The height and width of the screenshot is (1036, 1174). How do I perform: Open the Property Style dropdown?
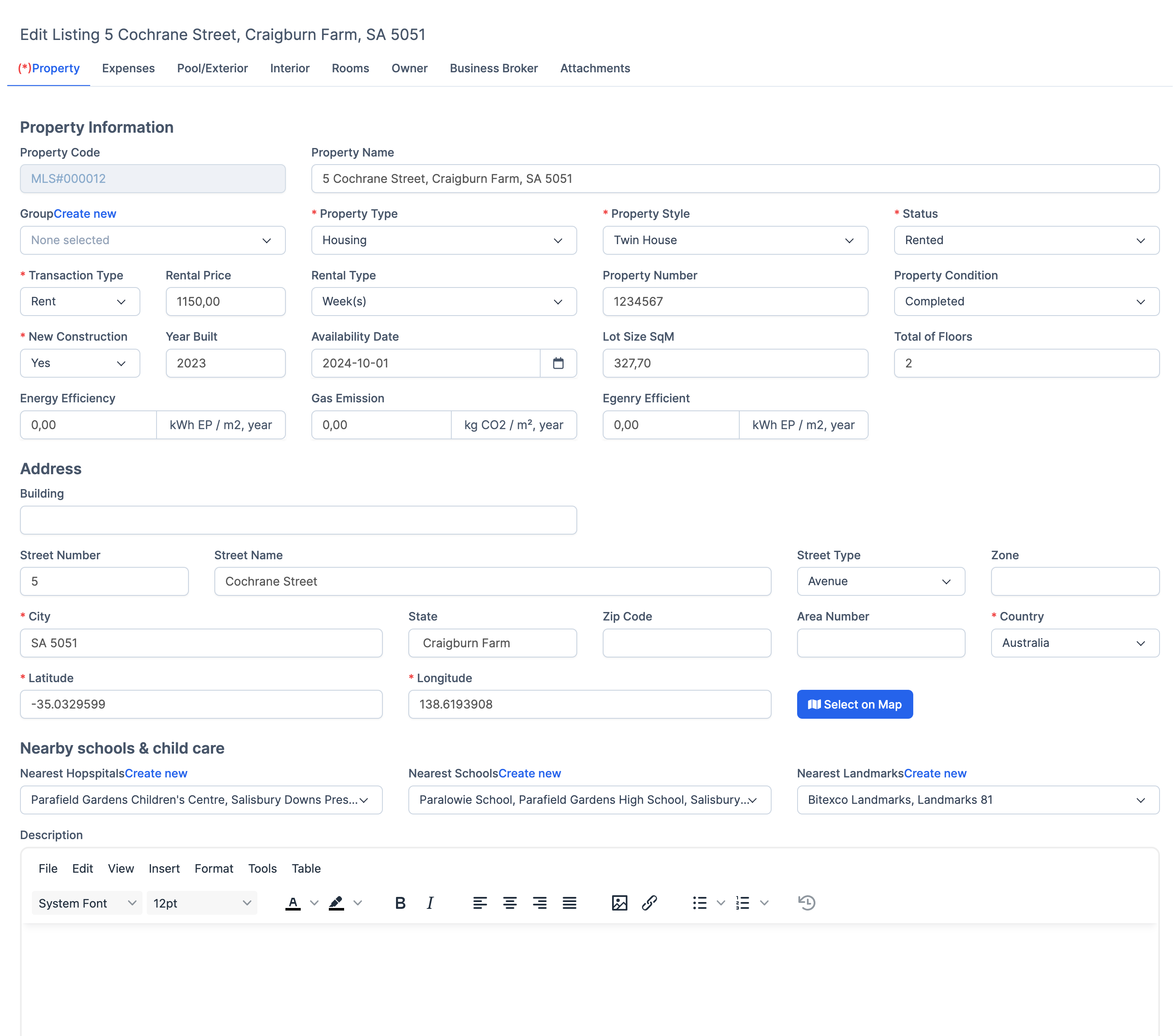point(735,240)
